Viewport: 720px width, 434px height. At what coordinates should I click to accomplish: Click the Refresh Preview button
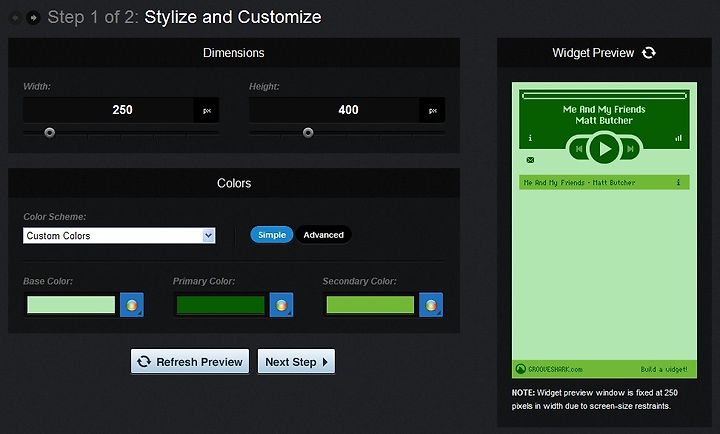pyautogui.click(x=190, y=362)
